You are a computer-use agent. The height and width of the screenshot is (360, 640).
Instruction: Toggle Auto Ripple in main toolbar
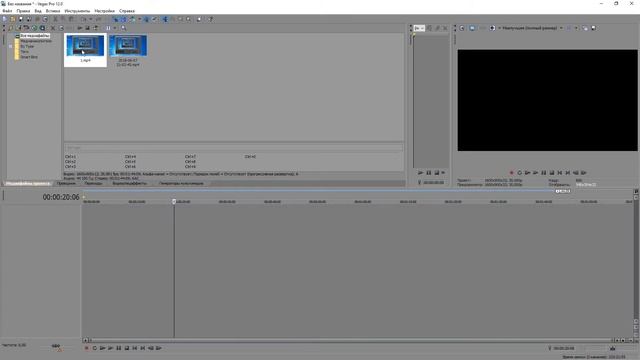[x=132, y=19]
